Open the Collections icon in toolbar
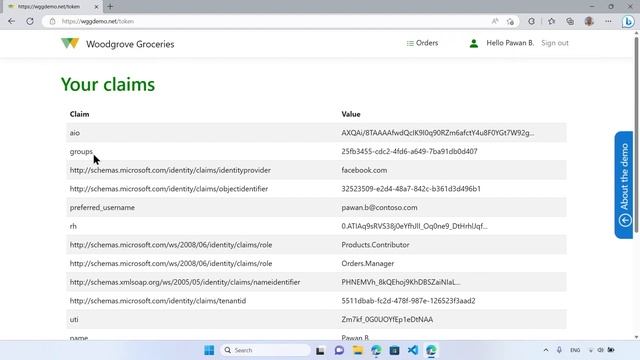 570,21
